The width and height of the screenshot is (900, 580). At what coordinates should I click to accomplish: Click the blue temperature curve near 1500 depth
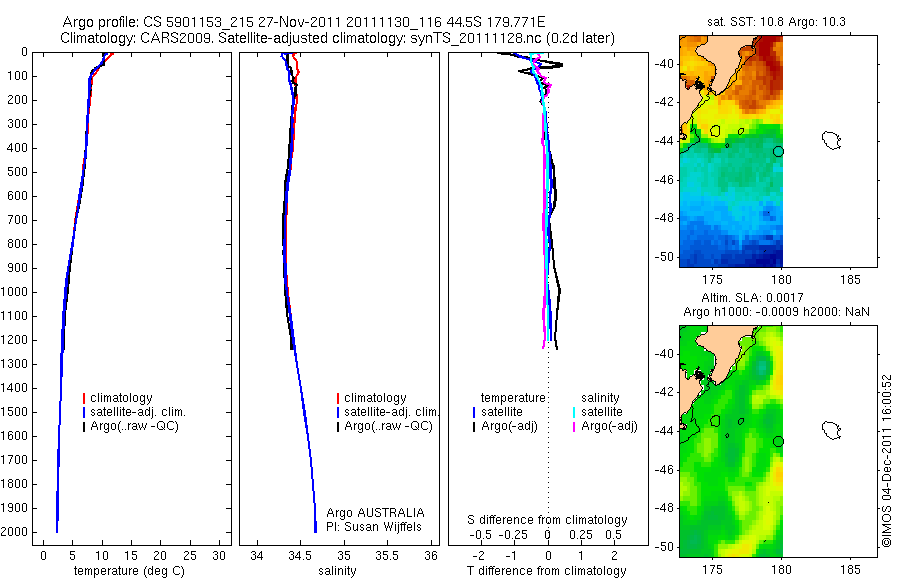60,412
